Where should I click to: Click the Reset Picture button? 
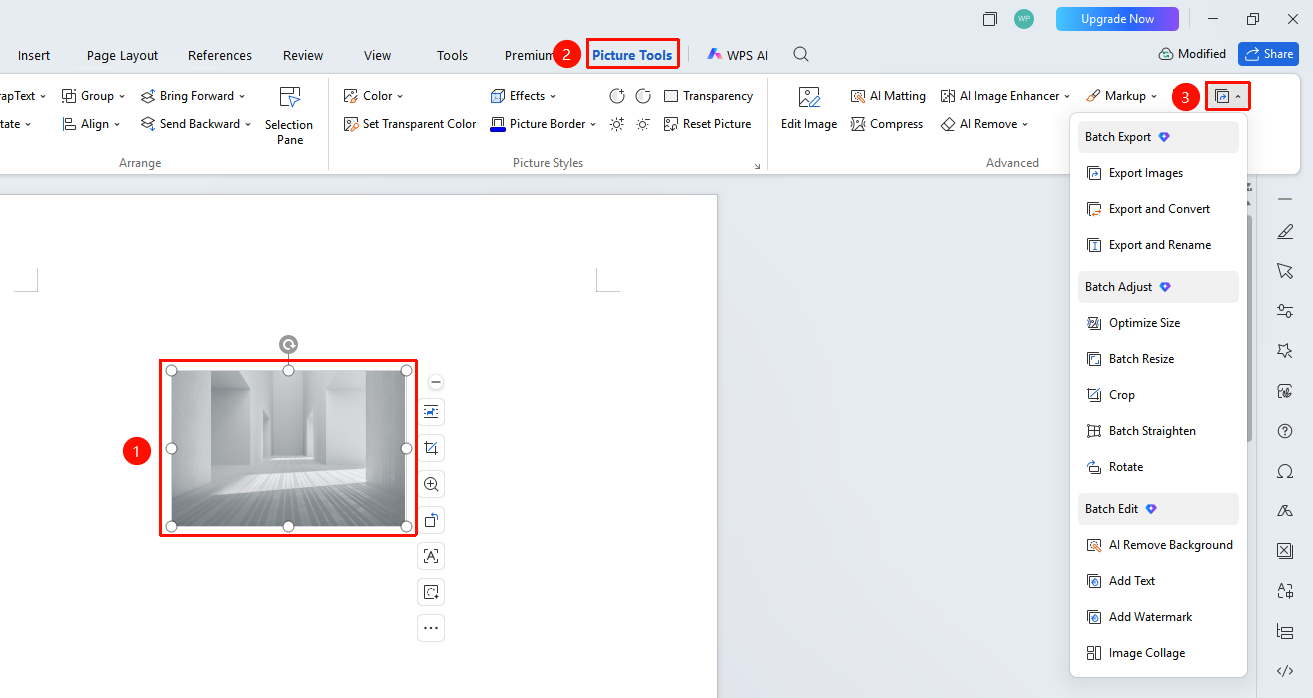pos(708,124)
